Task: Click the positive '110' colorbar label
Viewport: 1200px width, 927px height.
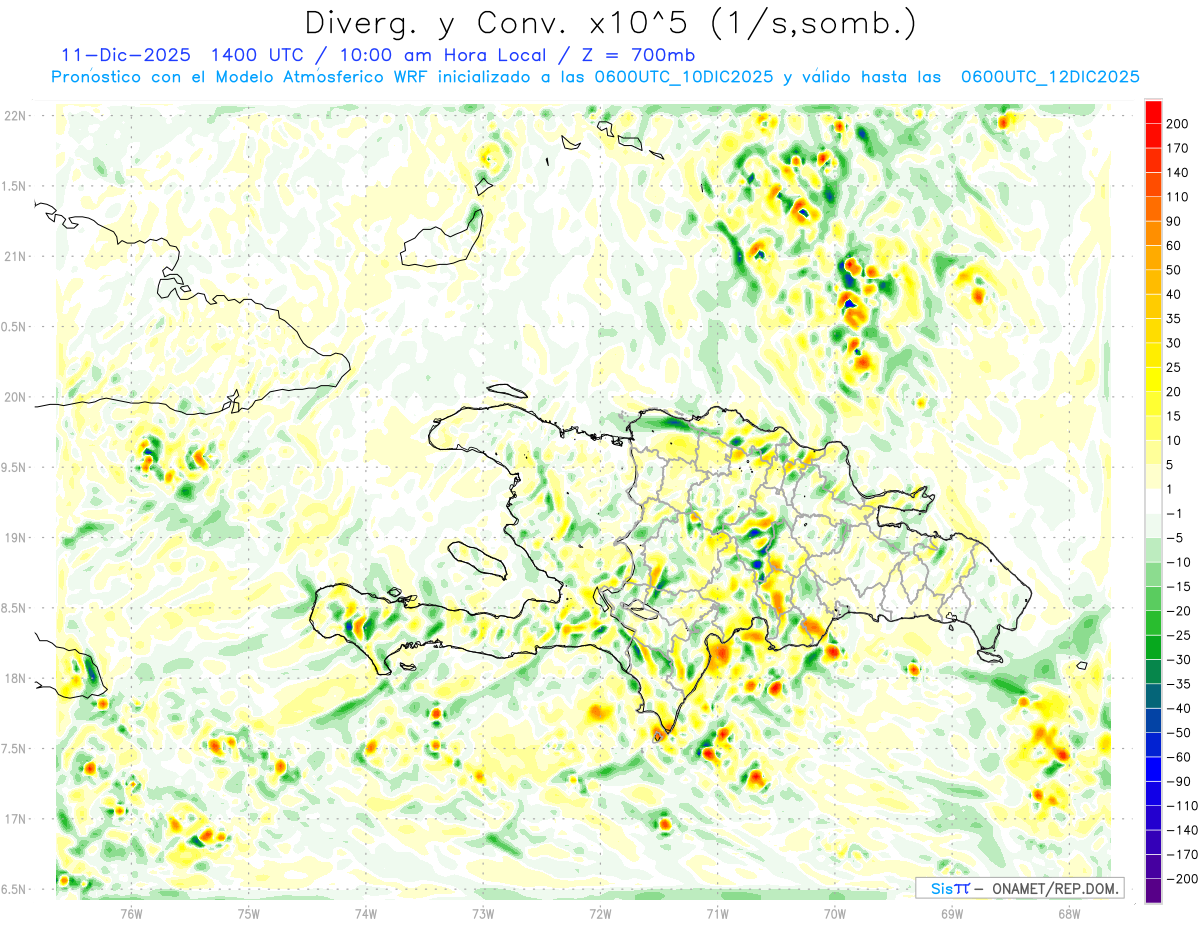Action: pos(1179,197)
